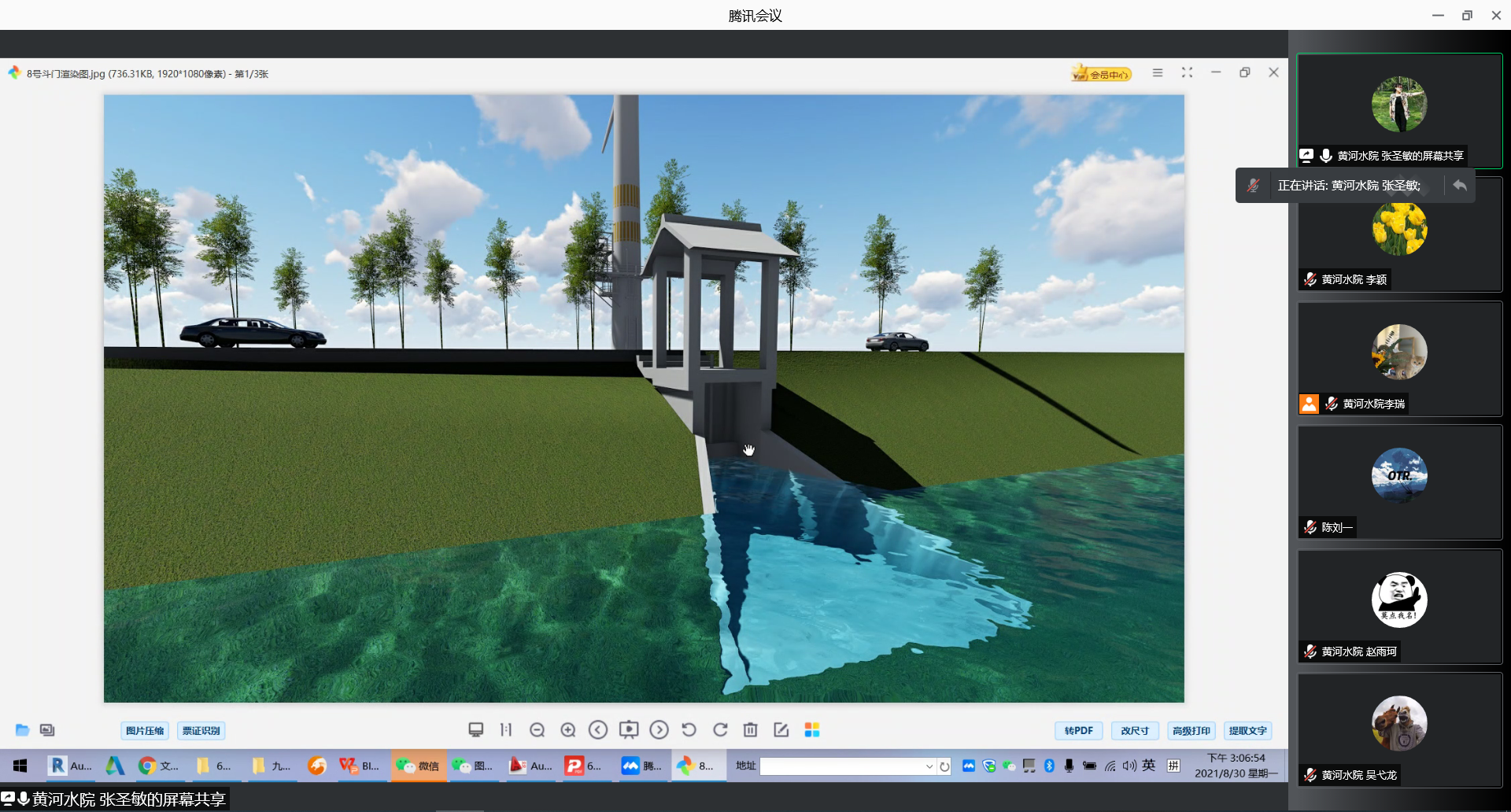Open the image viewer hamburger menu
The width and height of the screenshot is (1511, 812).
pyautogui.click(x=1158, y=72)
